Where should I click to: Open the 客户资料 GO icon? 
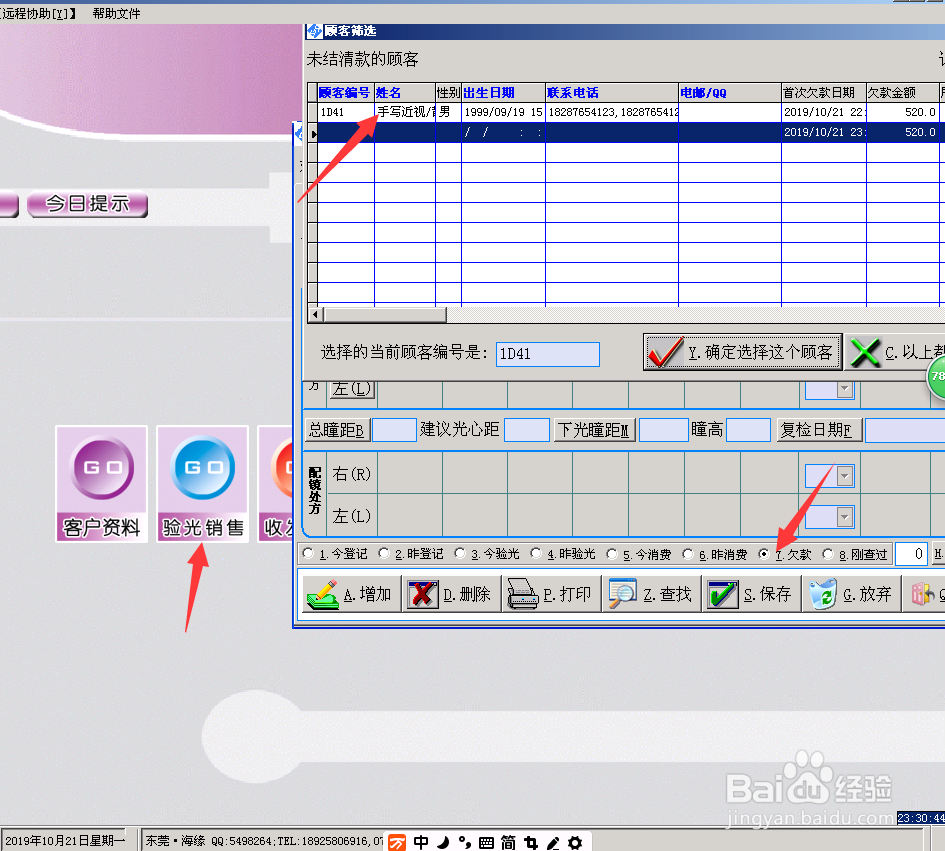(x=102, y=484)
